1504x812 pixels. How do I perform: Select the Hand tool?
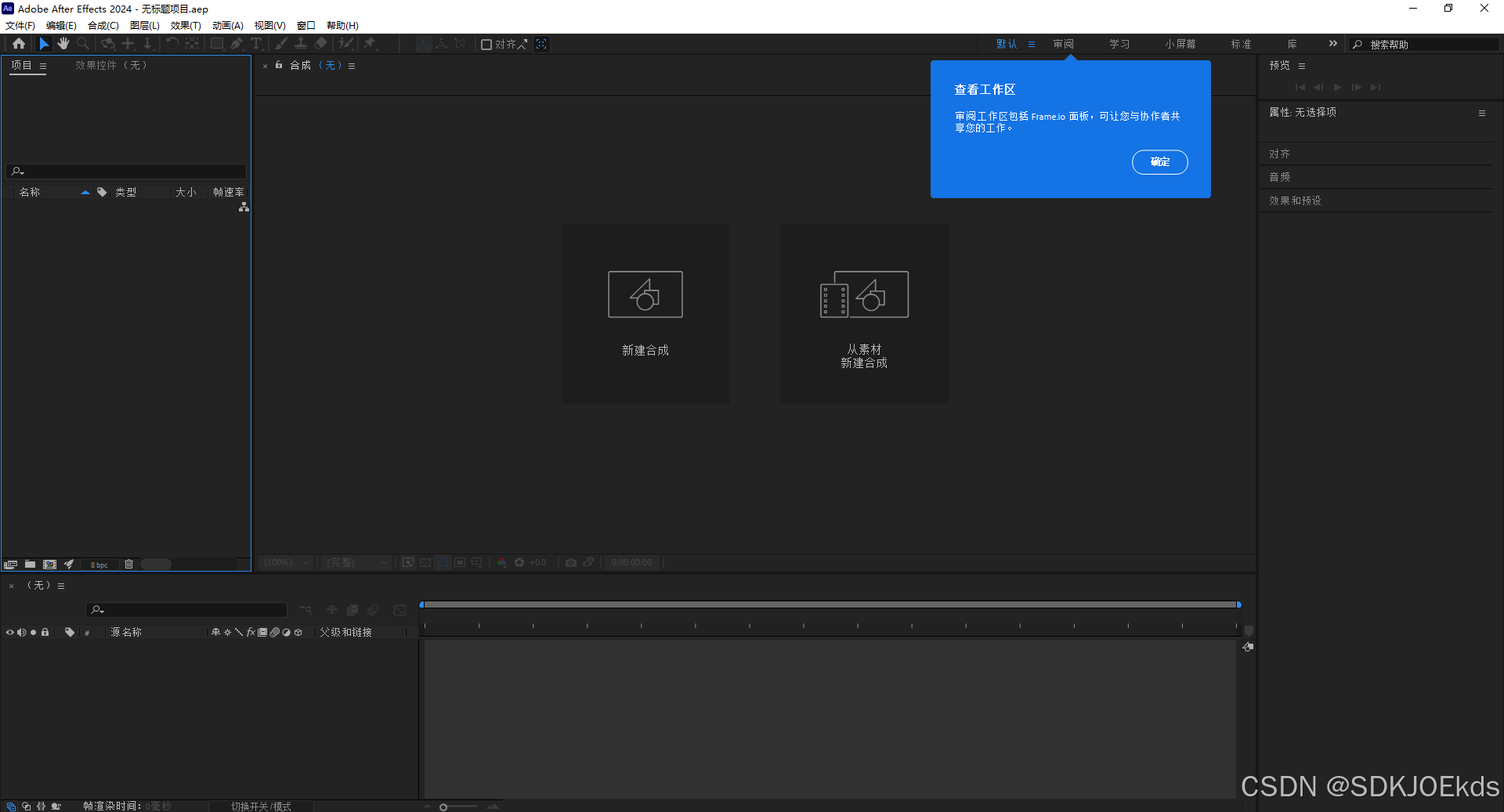pos(63,44)
